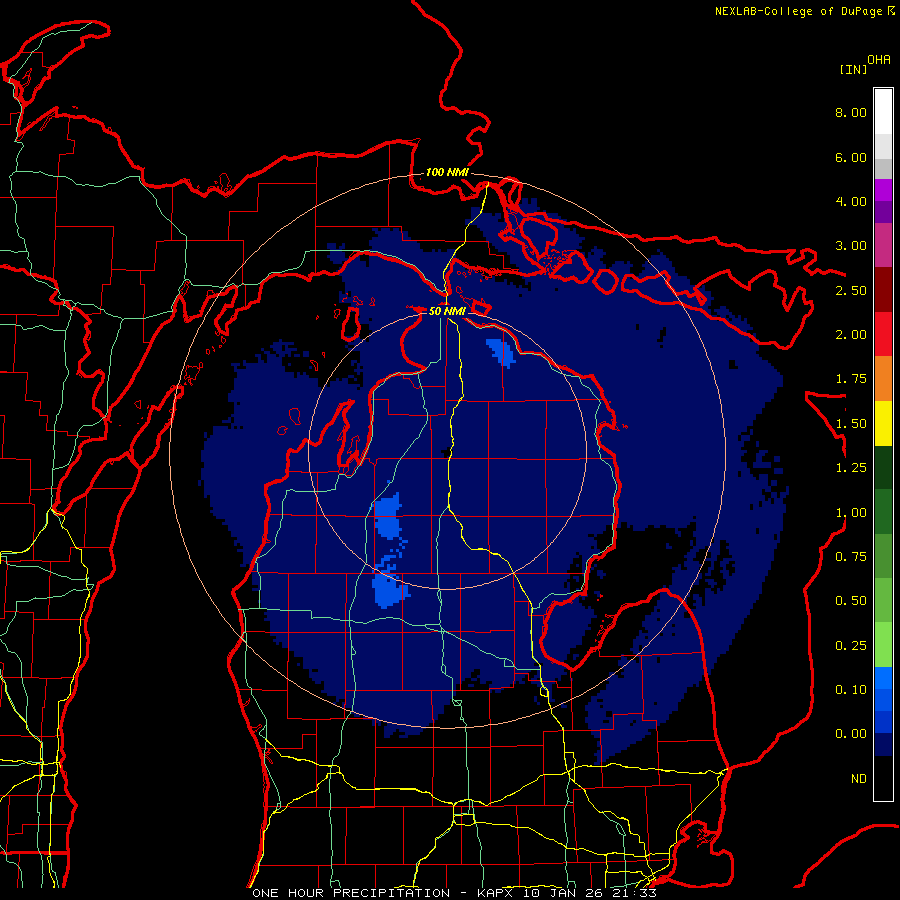Click the 8.00 legend value
This screenshot has width=900, height=900.
click(x=851, y=112)
